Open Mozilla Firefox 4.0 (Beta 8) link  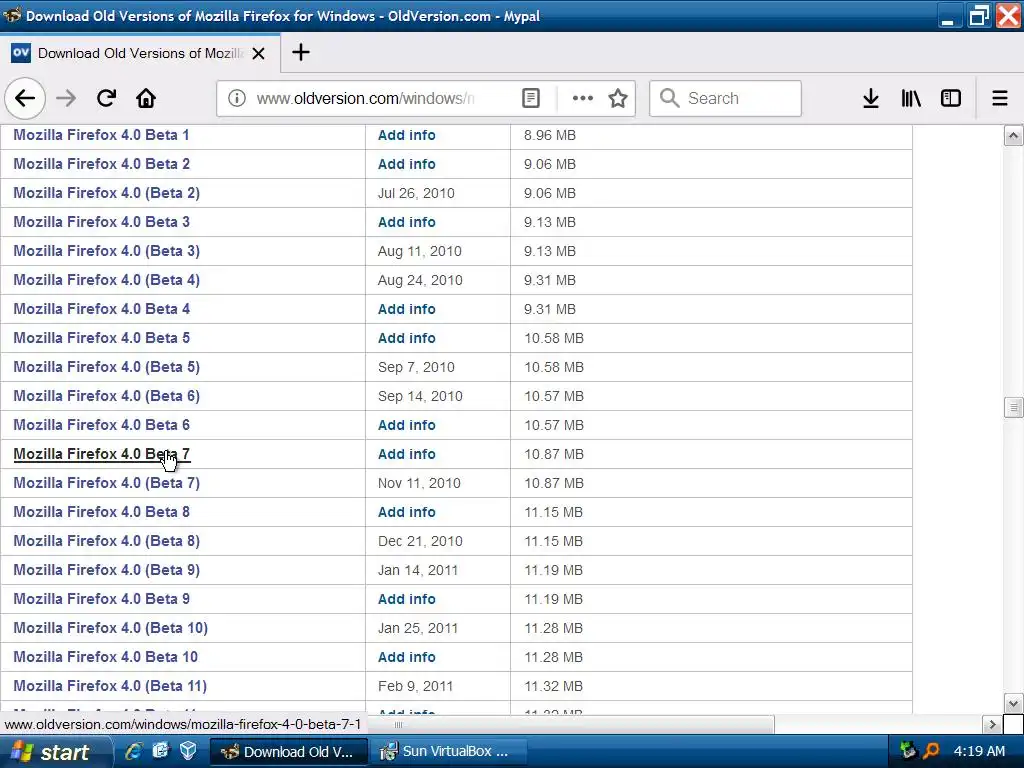[x=106, y=541]
